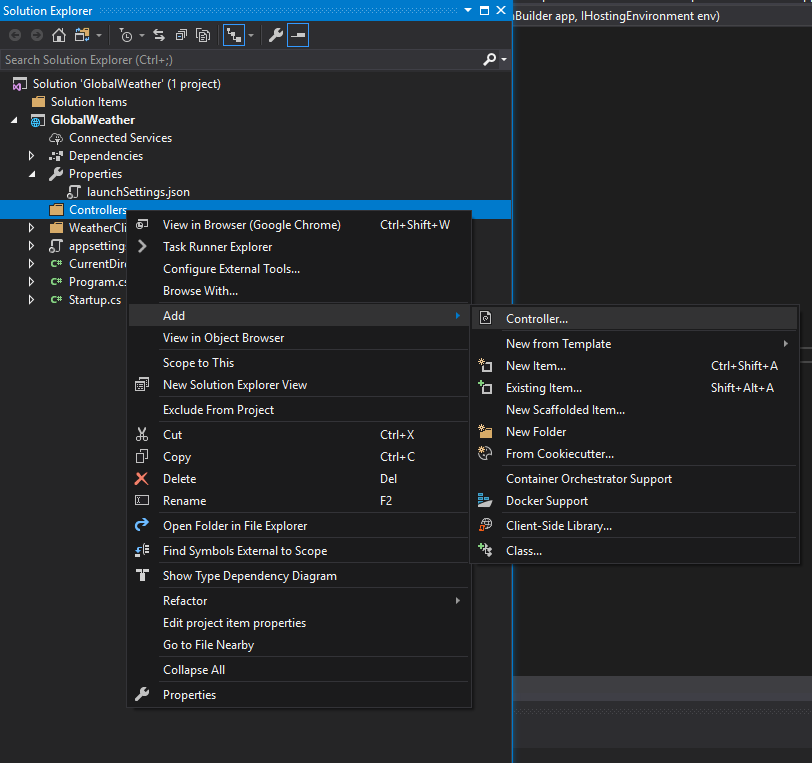Select Exclude From Project

coord(299,410)
